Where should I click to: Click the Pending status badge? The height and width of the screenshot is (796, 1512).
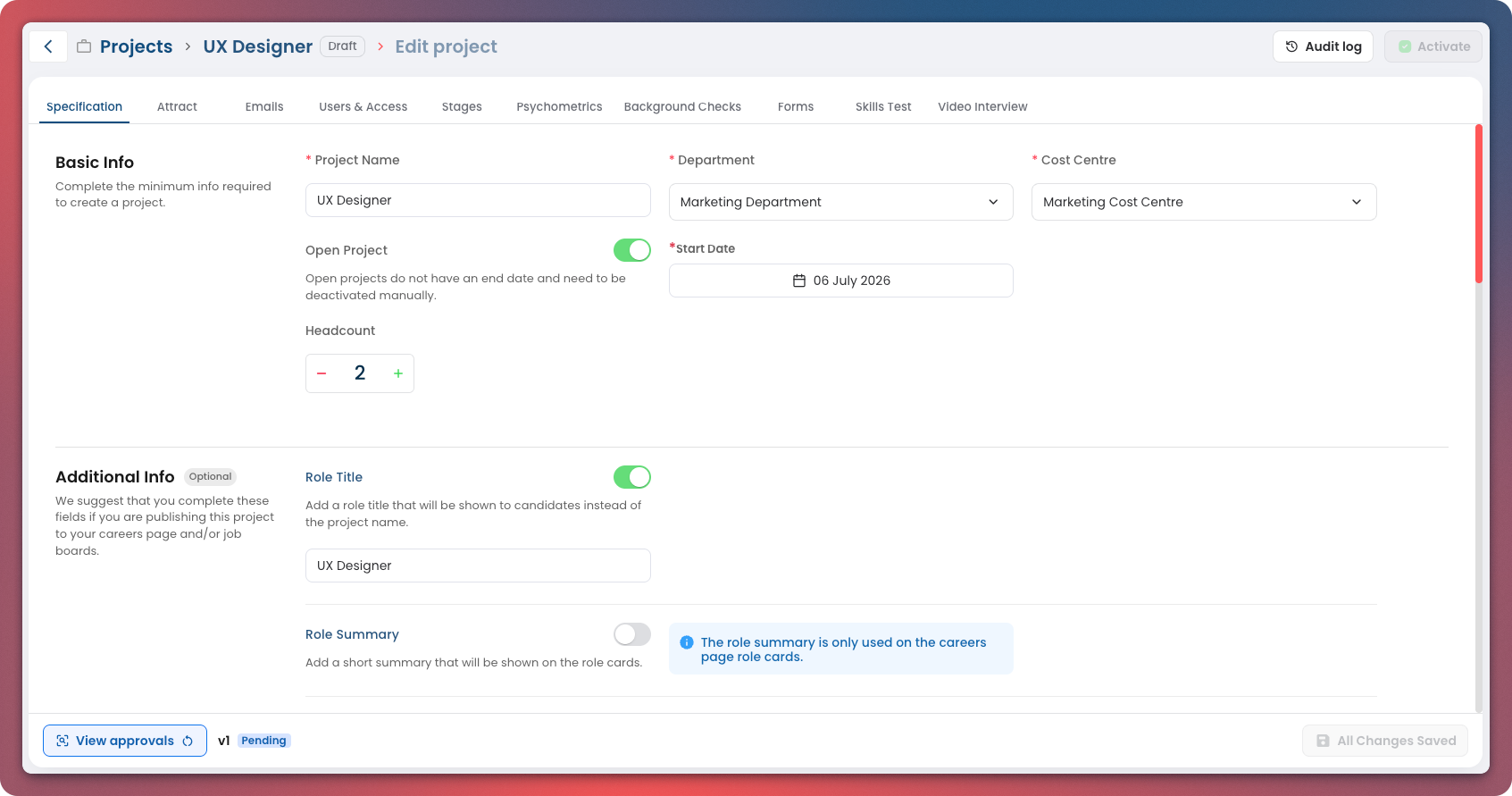[263, 741]
